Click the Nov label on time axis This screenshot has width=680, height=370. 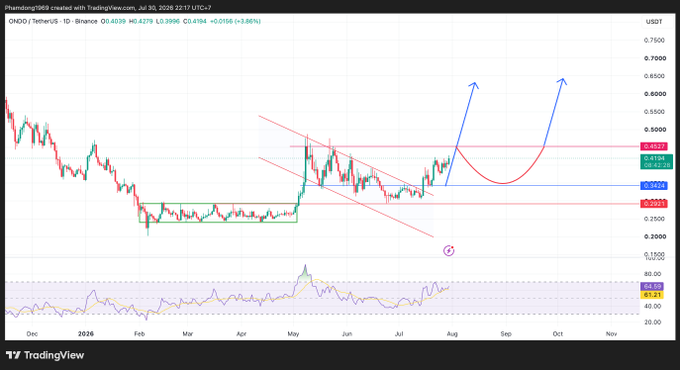[611, 334]
